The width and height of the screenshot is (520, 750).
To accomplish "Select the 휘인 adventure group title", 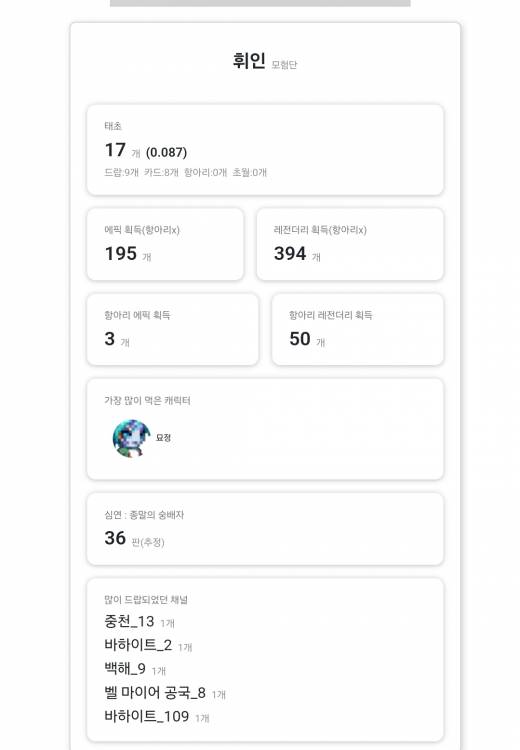I will (249, 61).
